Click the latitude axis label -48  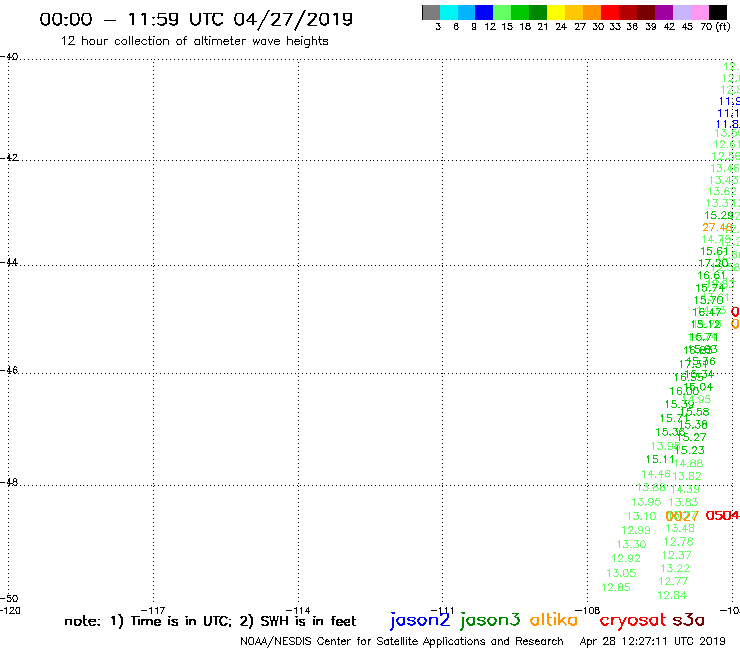pyautogui.click(x=8, y=482)
